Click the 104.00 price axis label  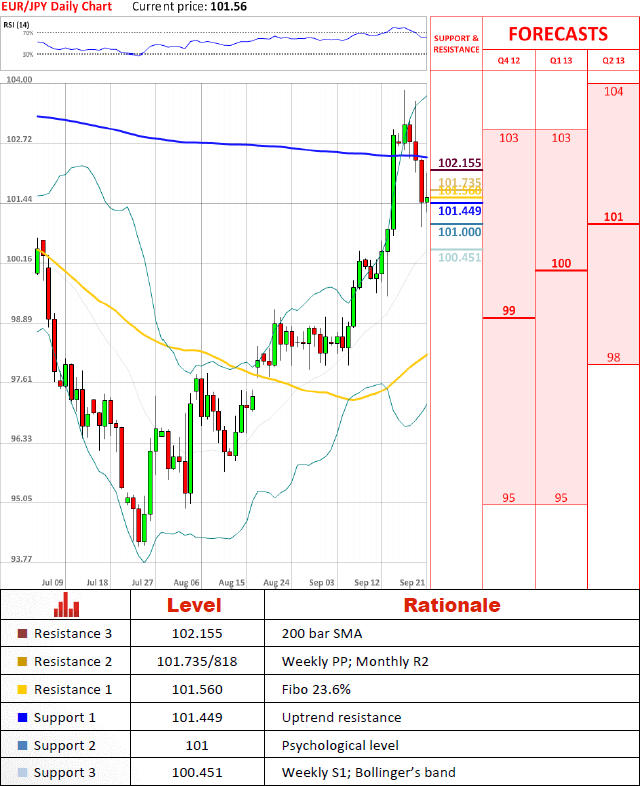click(x=19, y=80)
